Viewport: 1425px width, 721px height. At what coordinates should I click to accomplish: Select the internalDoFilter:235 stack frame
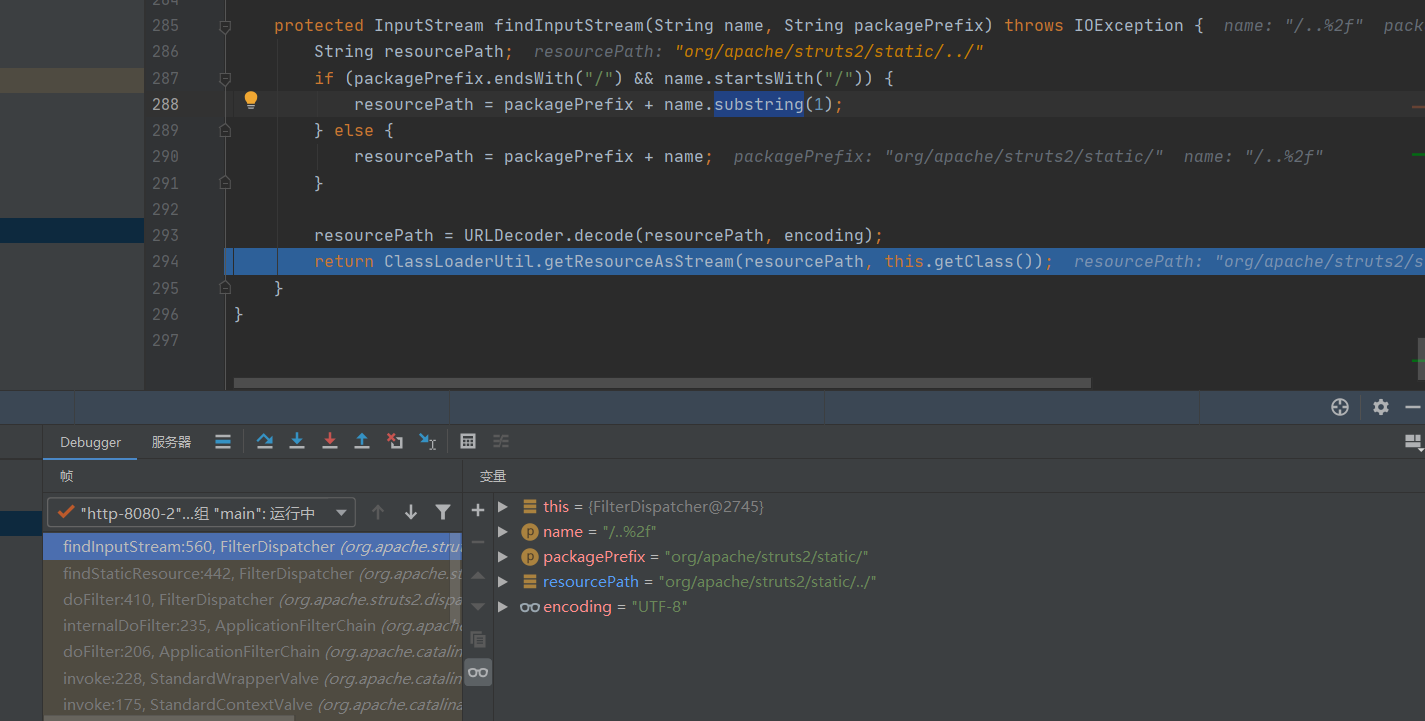point(253,626)
